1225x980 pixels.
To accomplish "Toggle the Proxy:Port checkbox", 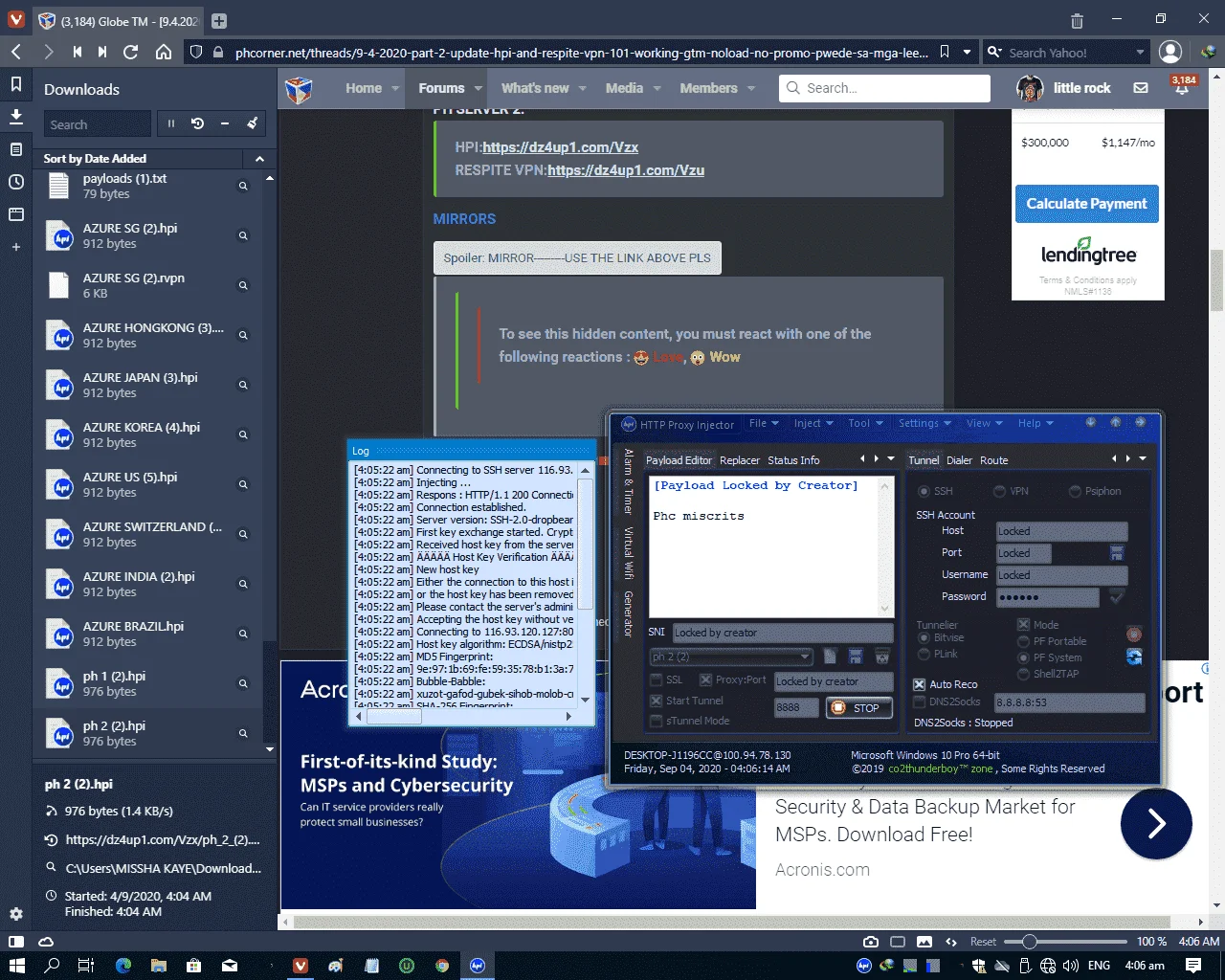I will coord(705,680).
